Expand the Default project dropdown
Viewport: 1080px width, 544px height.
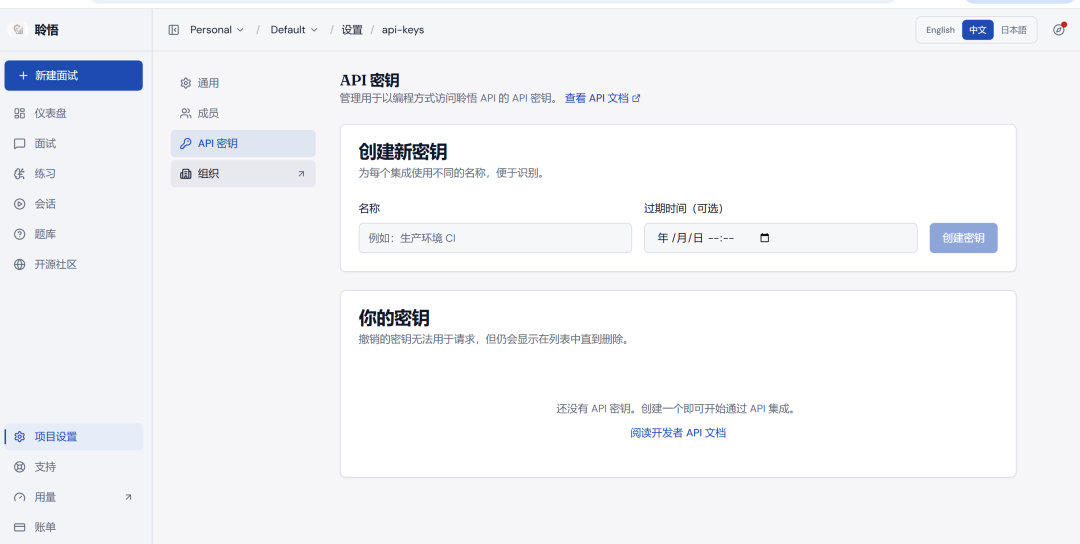point(294,30)
